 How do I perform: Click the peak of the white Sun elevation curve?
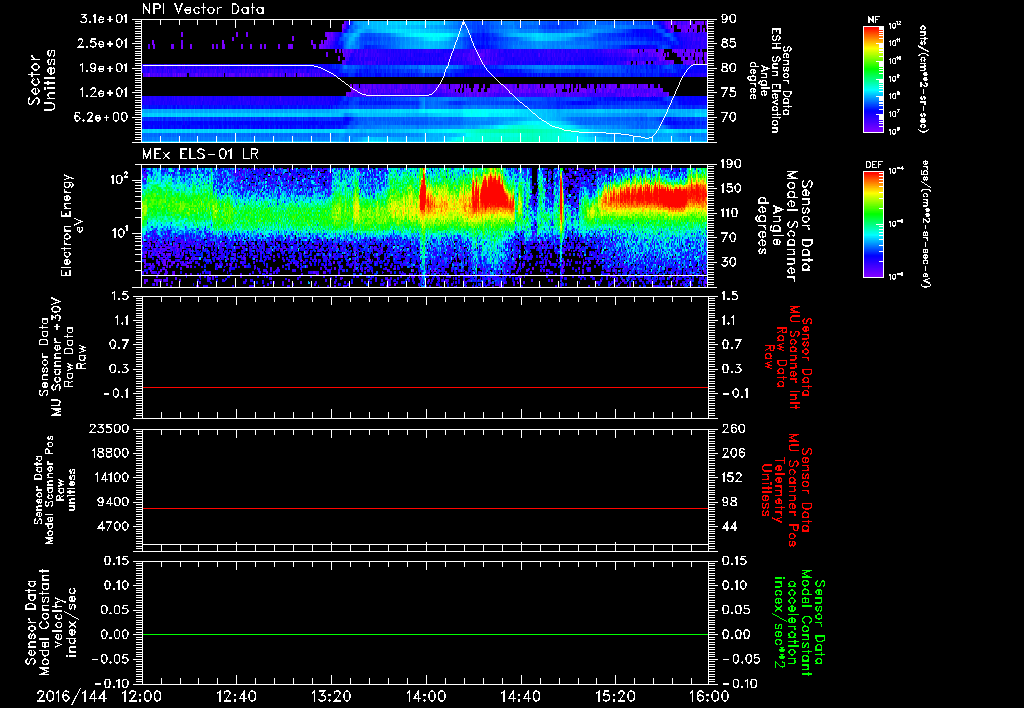464,21
